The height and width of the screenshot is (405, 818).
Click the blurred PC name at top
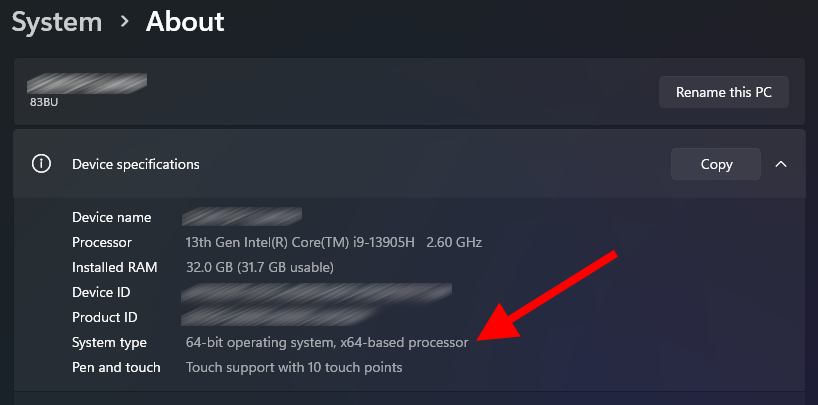(87, 83)
